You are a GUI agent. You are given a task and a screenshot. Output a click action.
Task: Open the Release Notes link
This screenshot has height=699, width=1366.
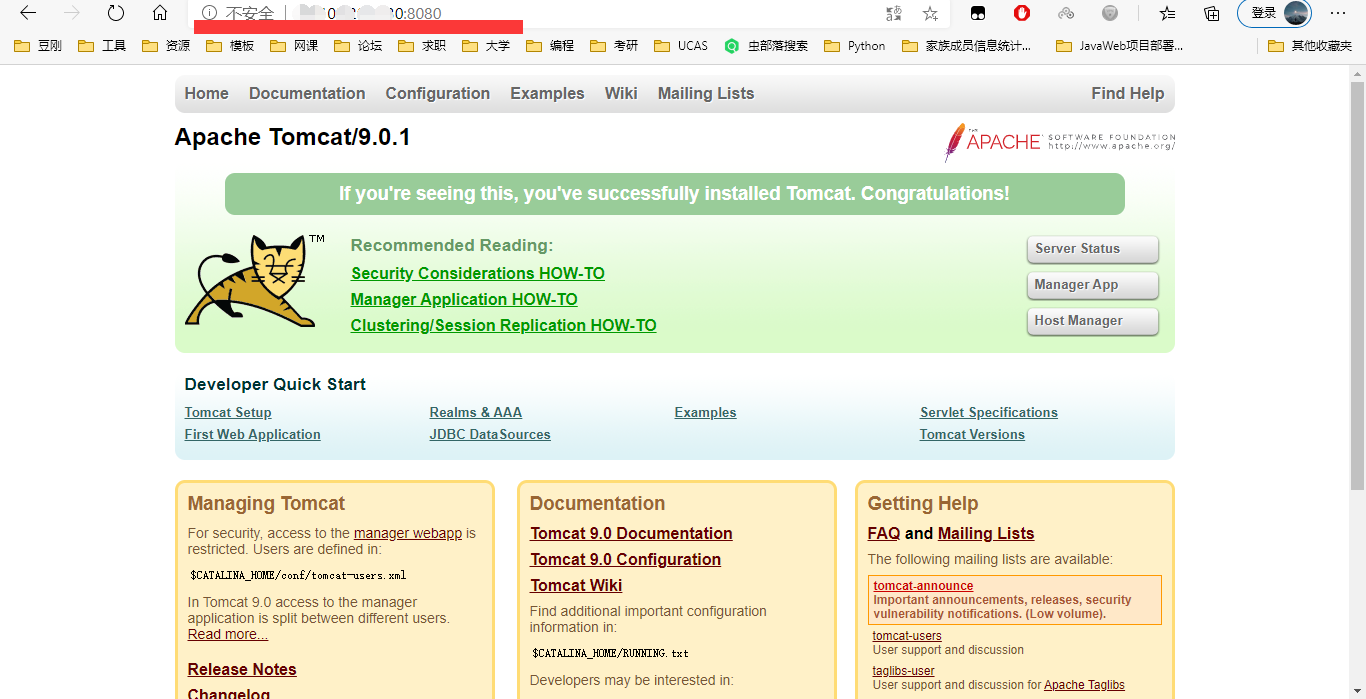point(242,669)
